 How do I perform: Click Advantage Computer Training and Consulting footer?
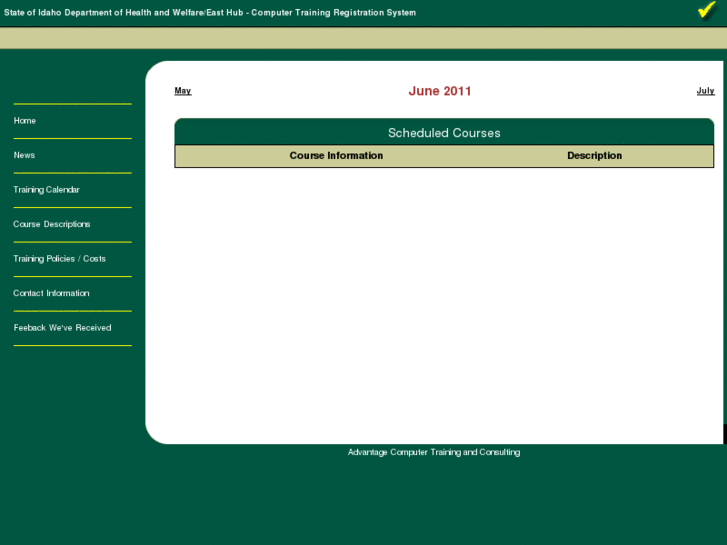click(434, 452)
